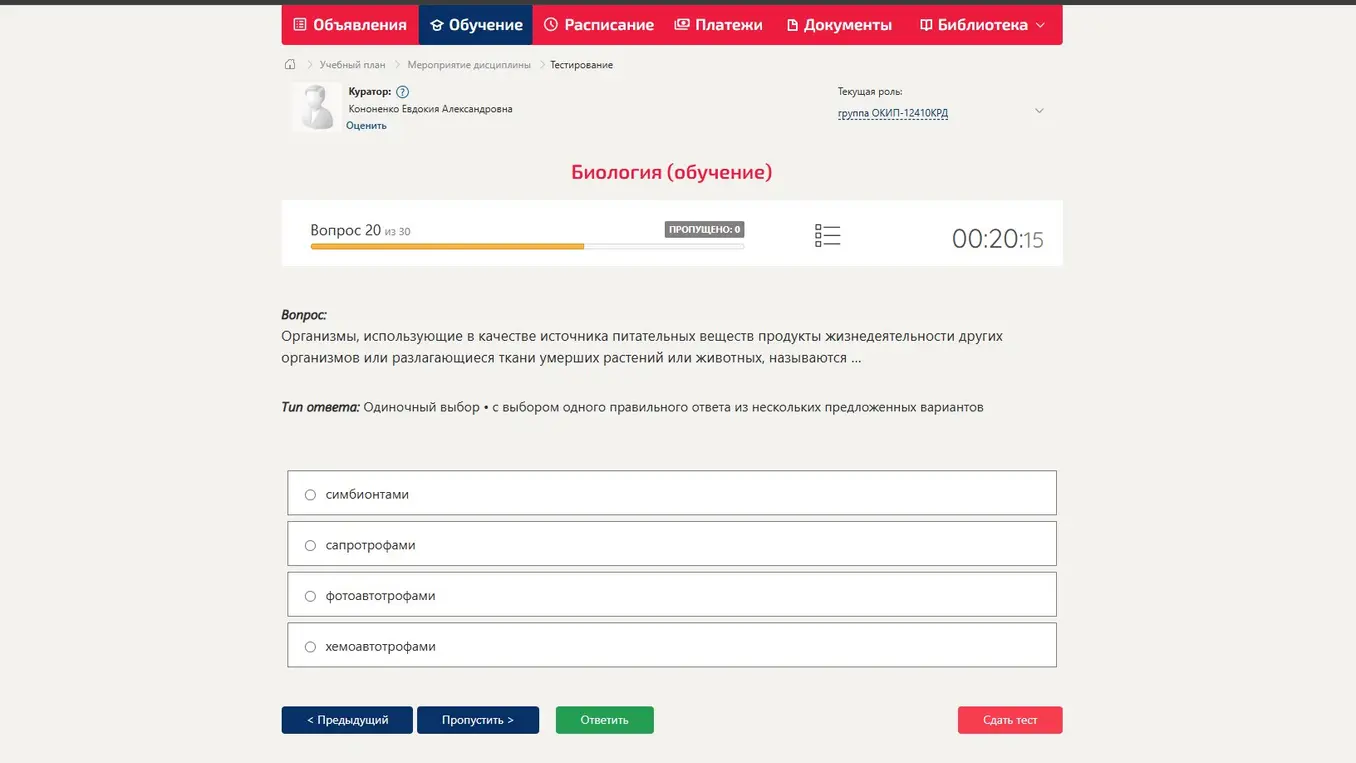Go to Учебный план breadcrumb

[352, 65]
